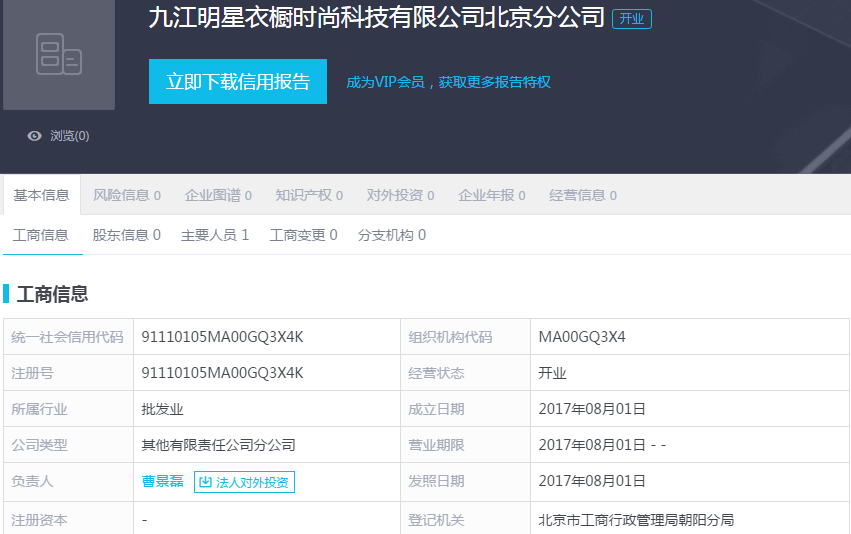Viewport: 851px width, 534px height.
Task: Switch to 风险信息 tab
Action: (x=126, y=195)
